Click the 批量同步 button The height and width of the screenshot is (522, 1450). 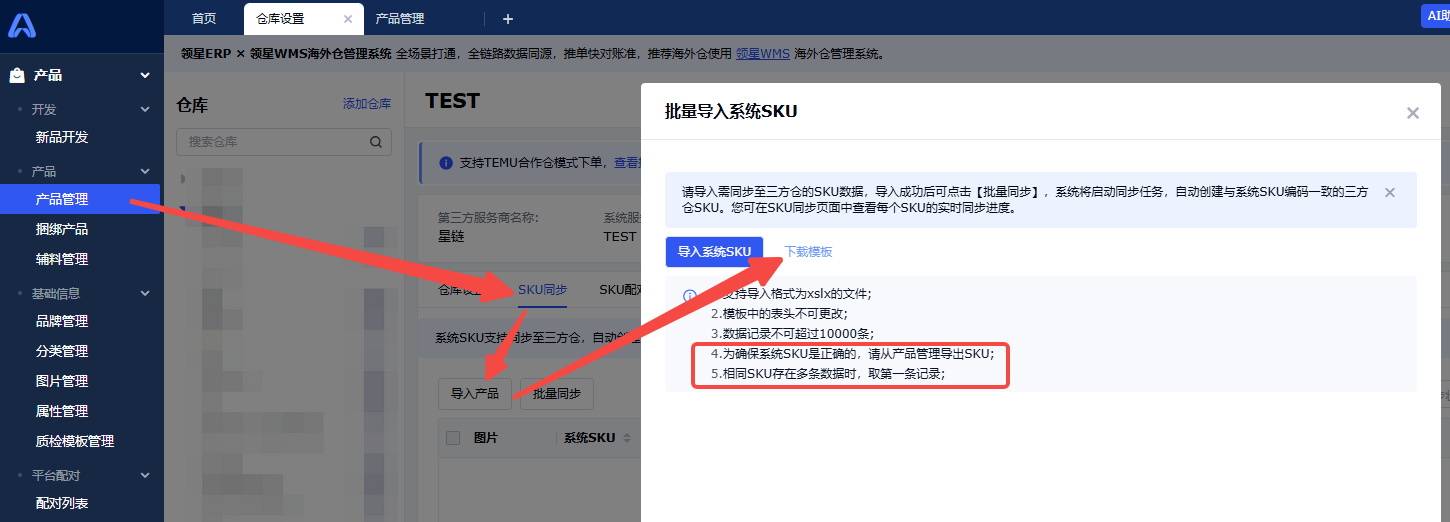click(x=557, y=394)
